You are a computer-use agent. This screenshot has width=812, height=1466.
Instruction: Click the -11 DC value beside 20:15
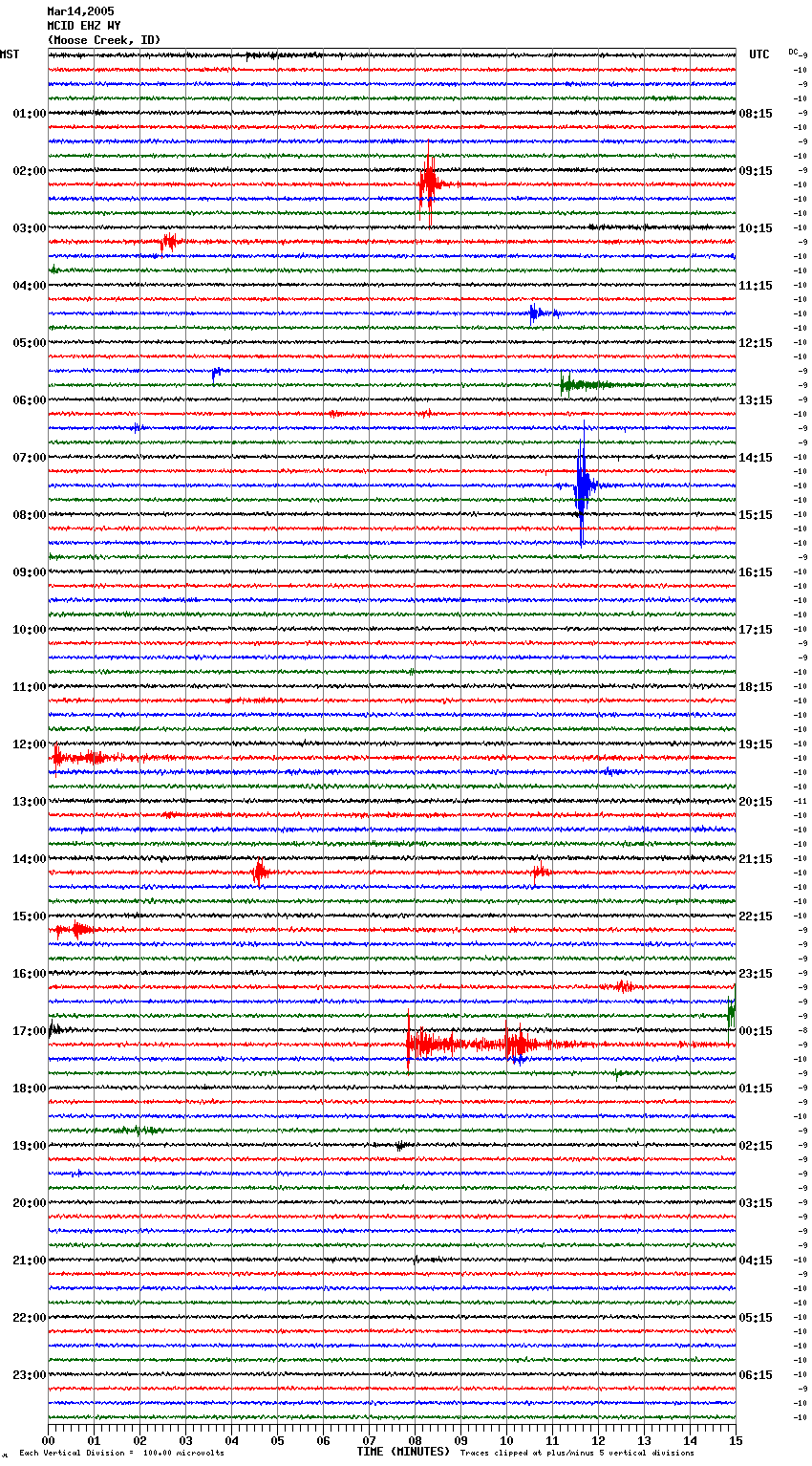[x=802, y=801]
